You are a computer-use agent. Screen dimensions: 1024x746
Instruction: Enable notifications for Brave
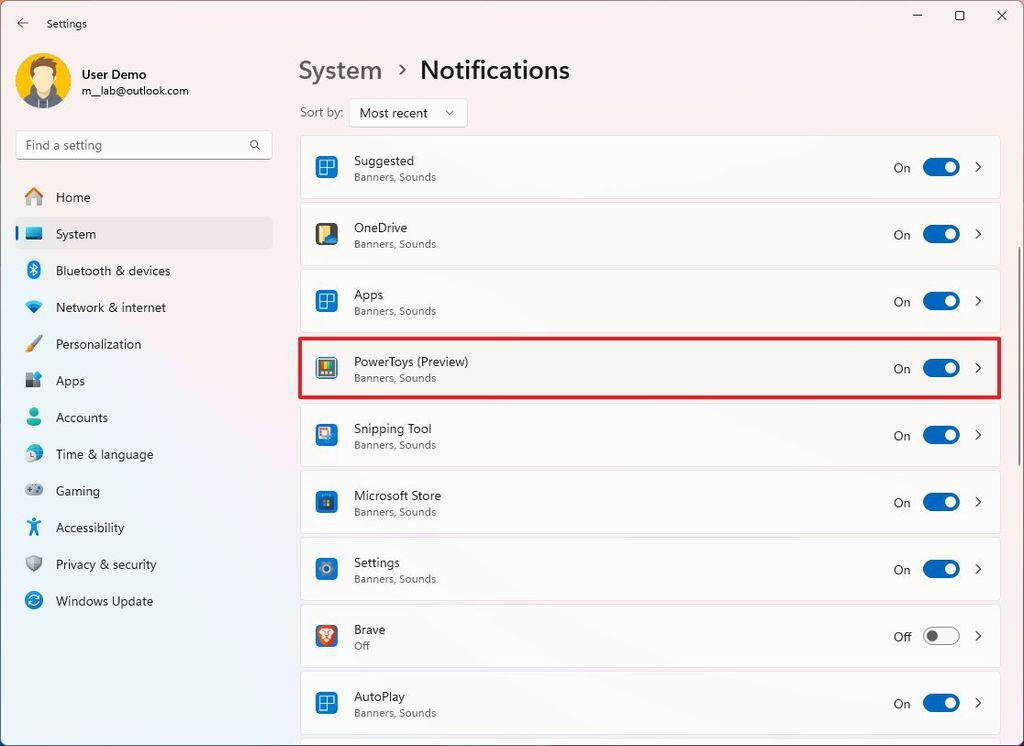[x=940, y=636]
